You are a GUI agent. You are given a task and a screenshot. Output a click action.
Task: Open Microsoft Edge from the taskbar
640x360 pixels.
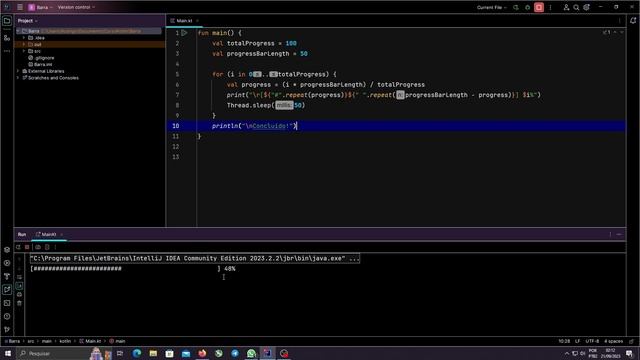pyautogui.click(x=137, y=353)
